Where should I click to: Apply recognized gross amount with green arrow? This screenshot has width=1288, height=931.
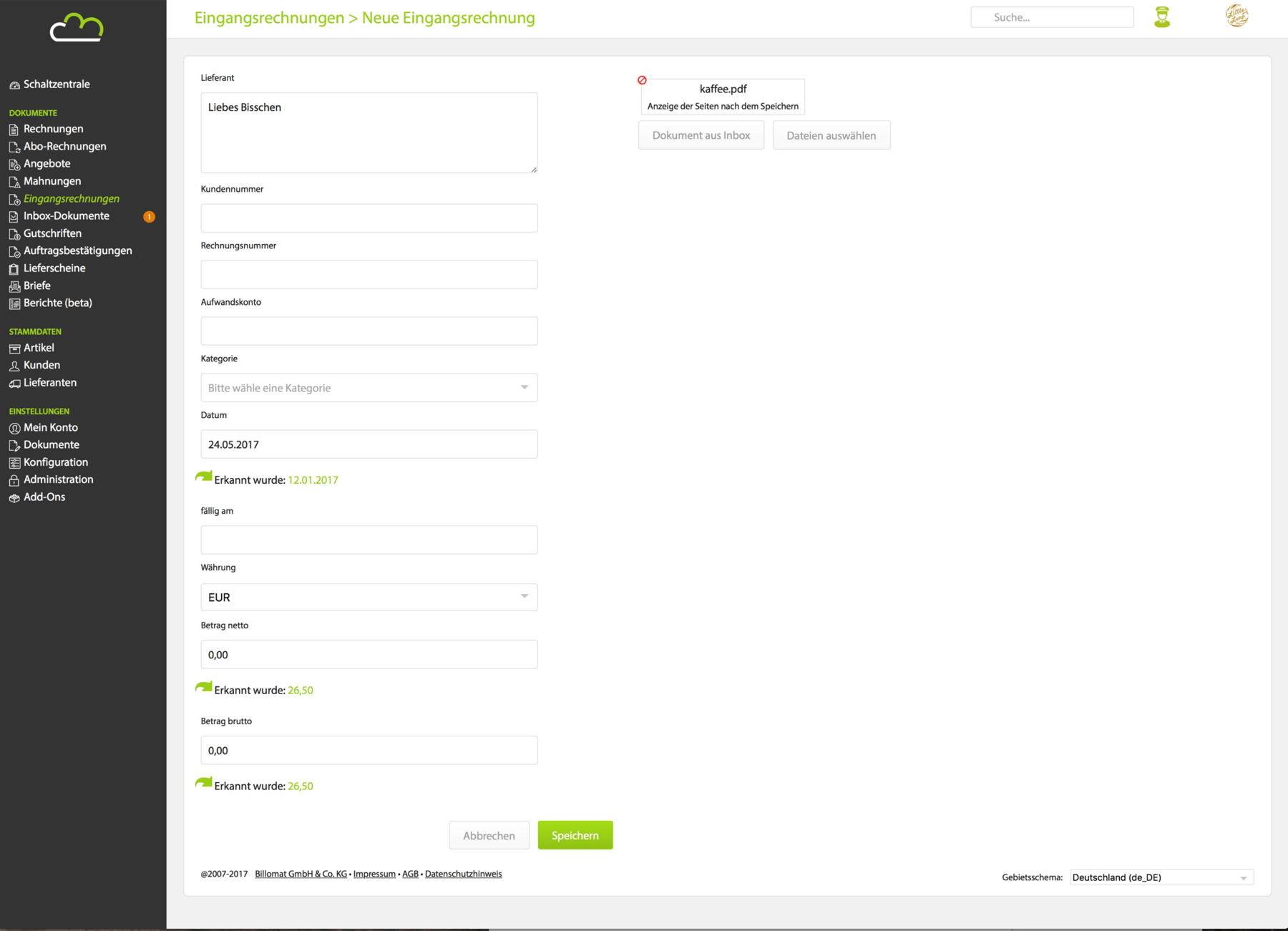[x=204, y=784]
